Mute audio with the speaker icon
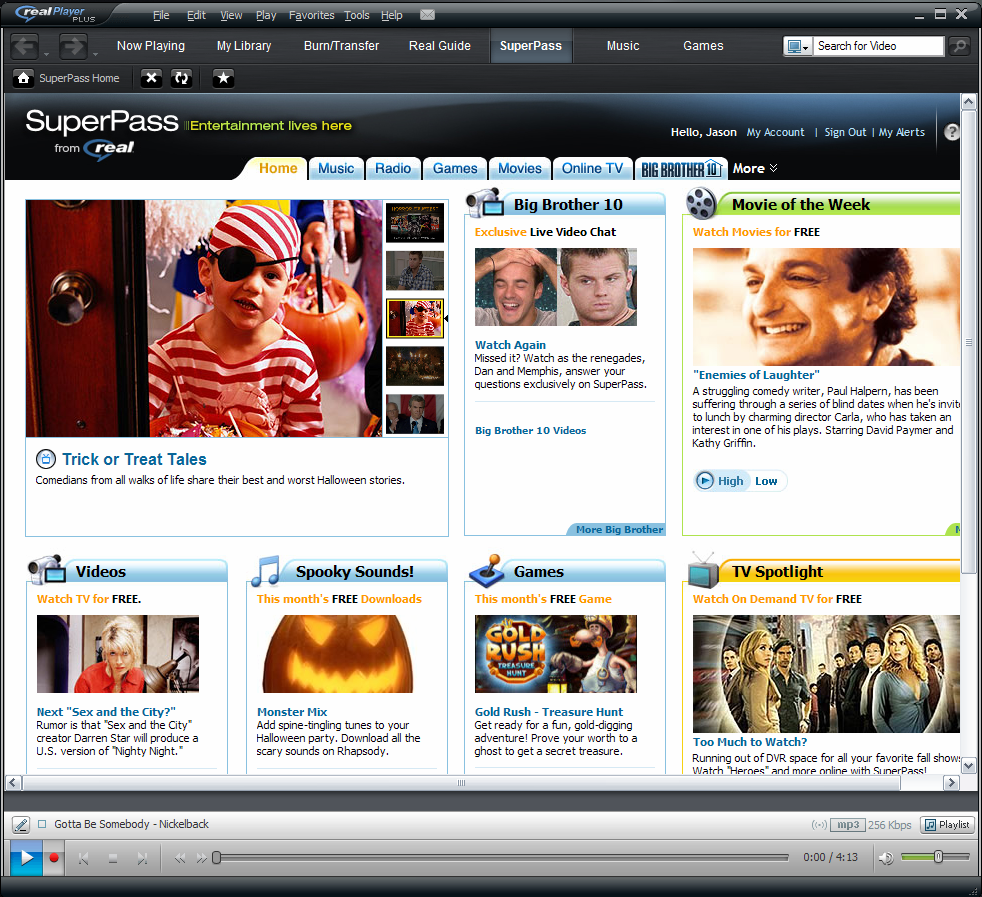This screenshot has height=897, width=982. point(886,858)
